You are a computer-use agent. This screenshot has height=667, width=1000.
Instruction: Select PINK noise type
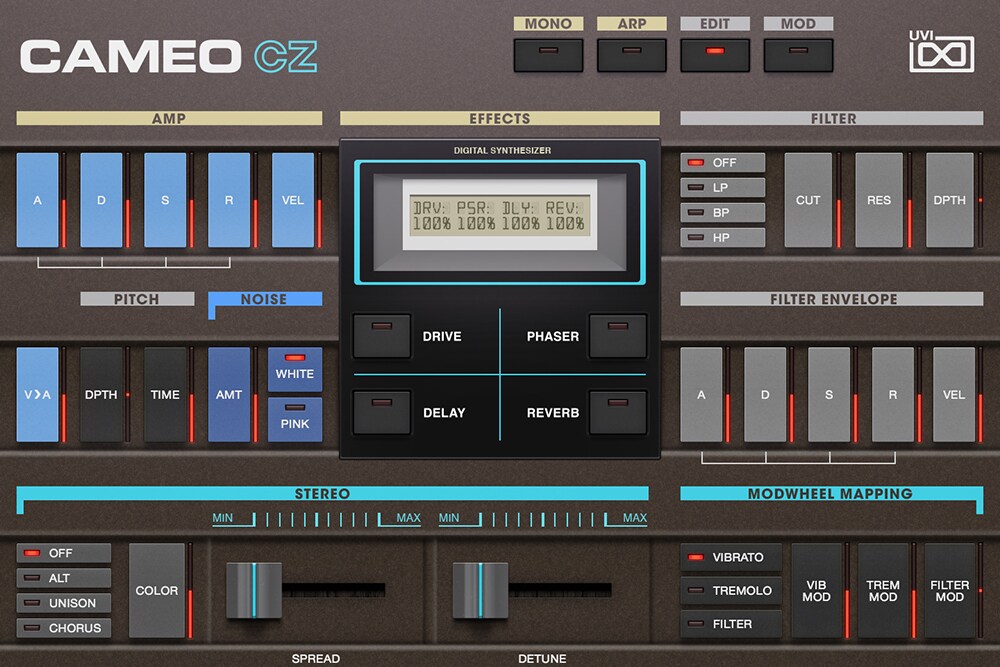coord(295,419)
